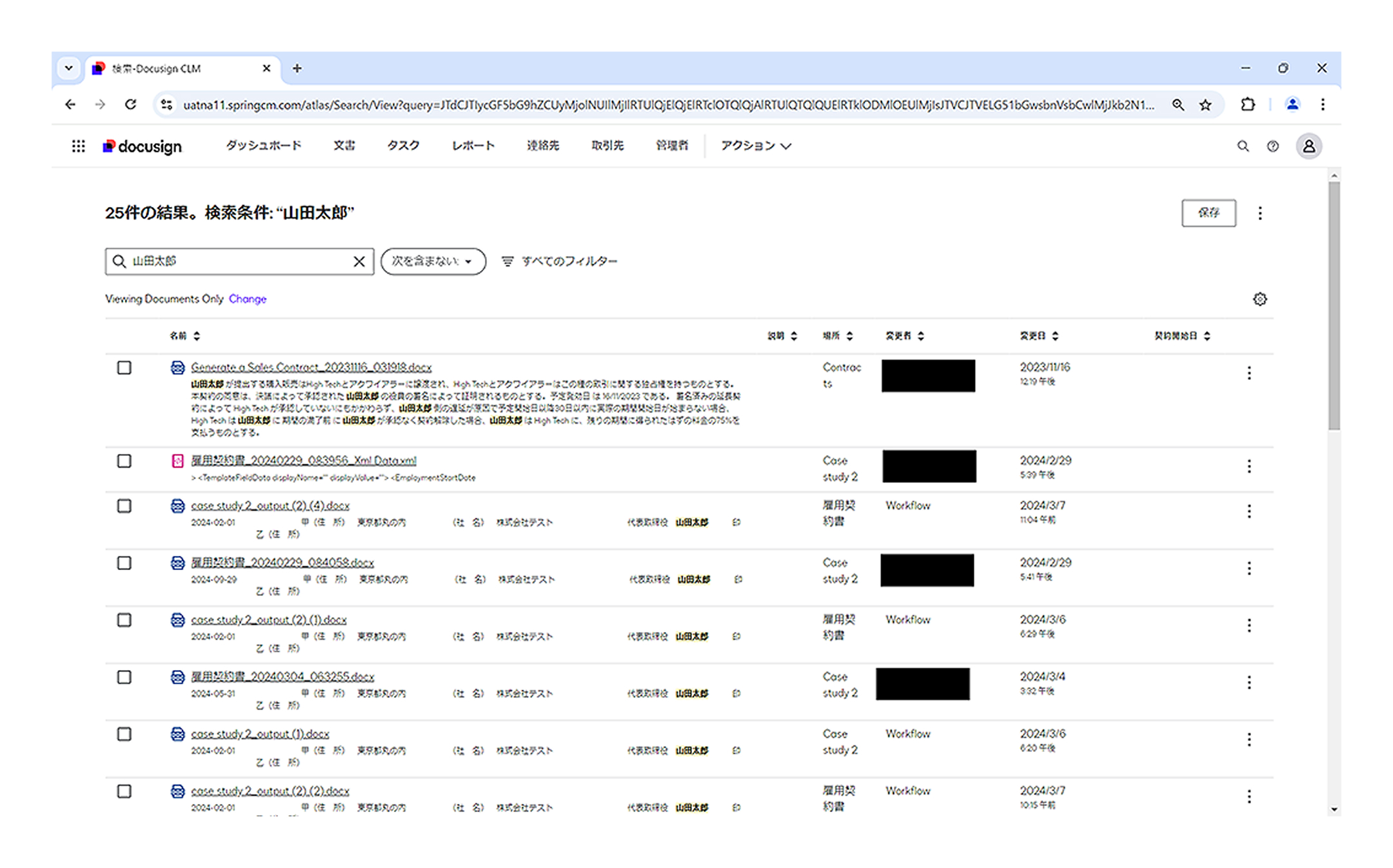Open the help question mark icon
Viewport: 1393px width, 868px height.
point(1272,146)
